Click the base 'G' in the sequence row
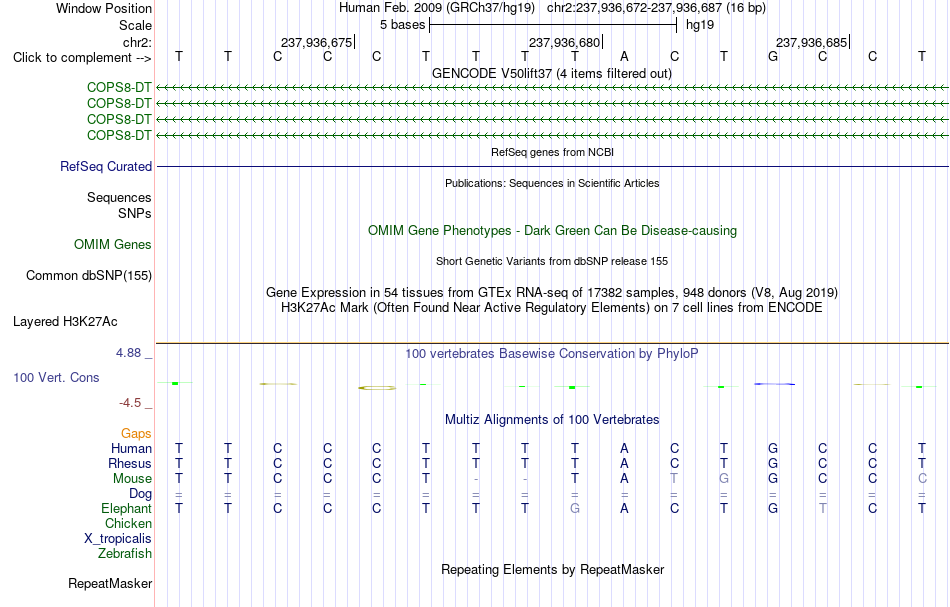The height and width of the screenshot is (607, 950). (772, 57)
